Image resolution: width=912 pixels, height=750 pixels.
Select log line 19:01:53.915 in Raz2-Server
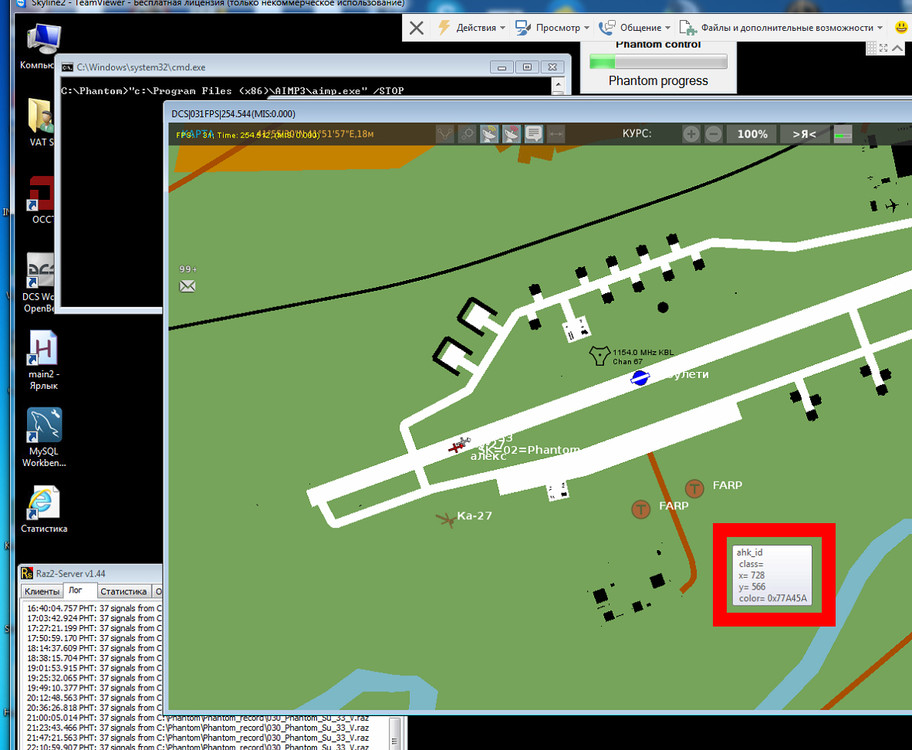[94, 668]
